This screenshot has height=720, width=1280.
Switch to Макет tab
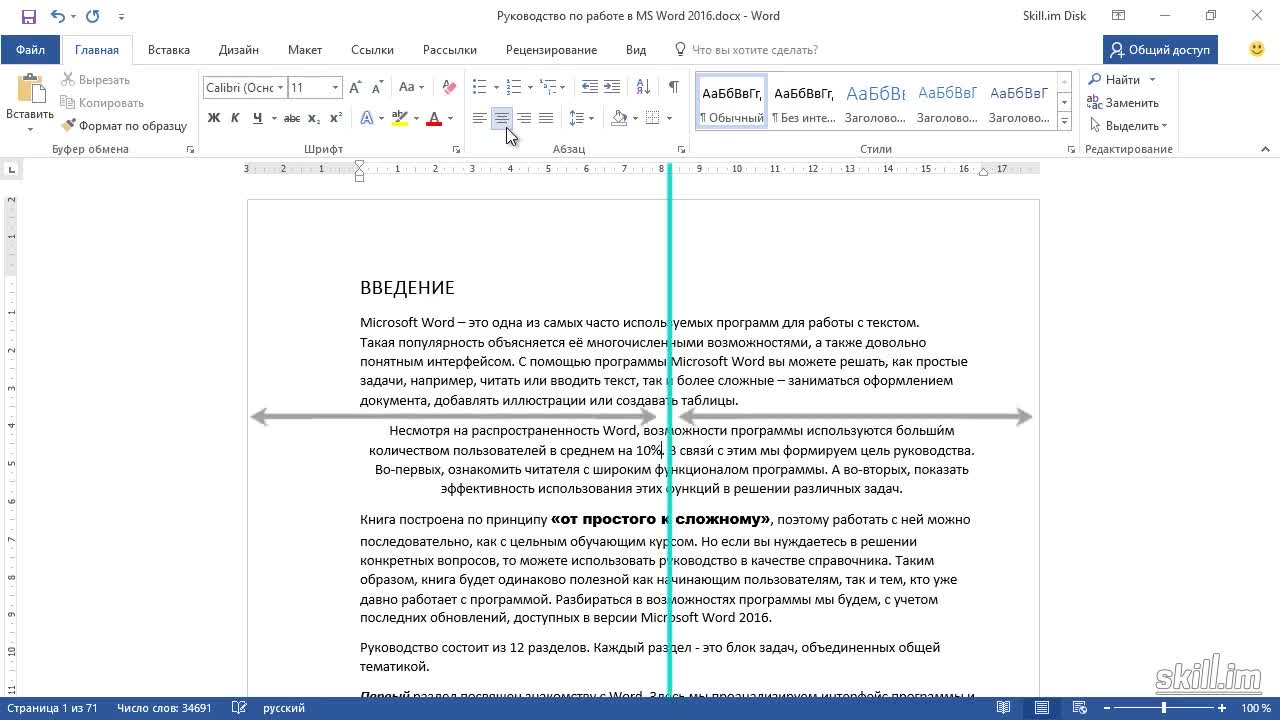tap(305, 50)
